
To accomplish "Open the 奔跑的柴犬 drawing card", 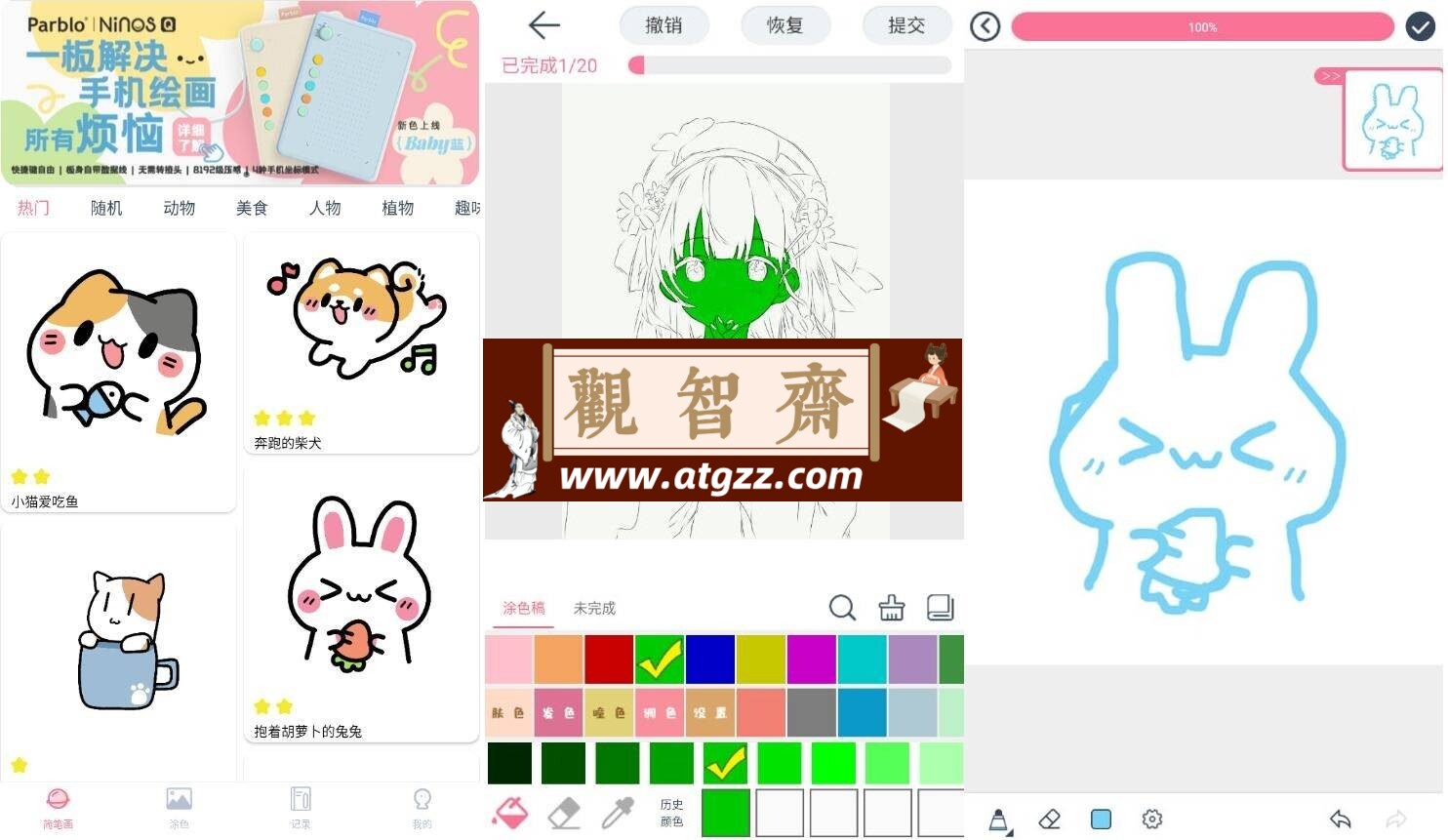I will [361, 342].
